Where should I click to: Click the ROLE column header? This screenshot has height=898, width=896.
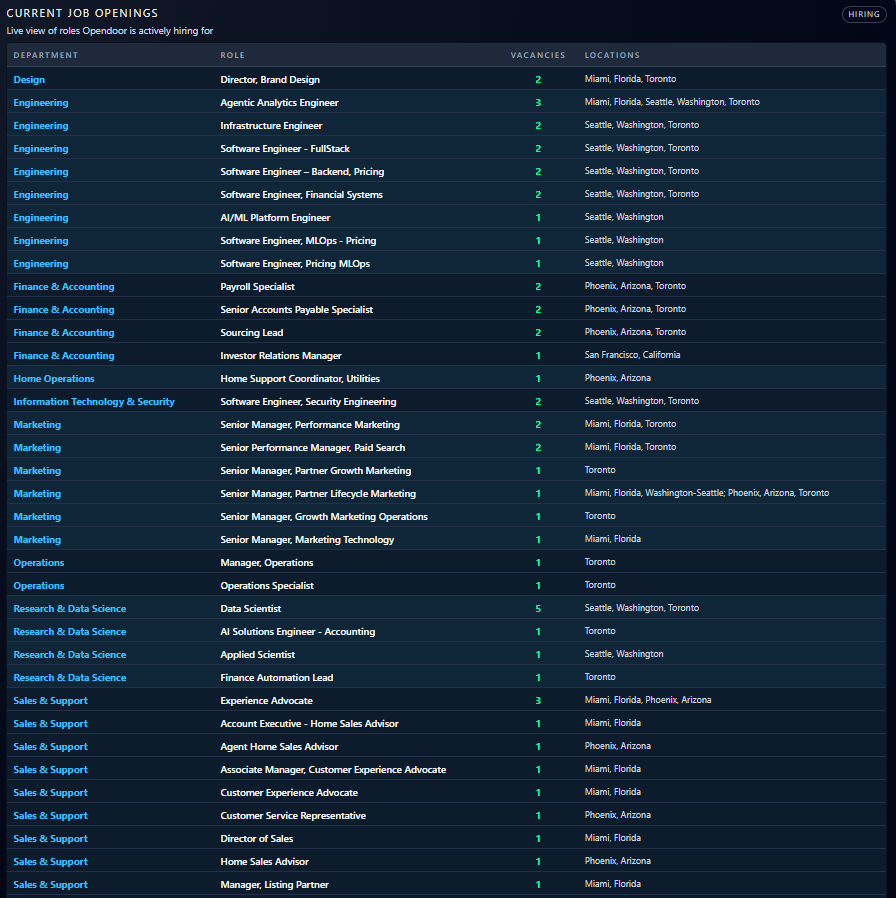point(232,55)
